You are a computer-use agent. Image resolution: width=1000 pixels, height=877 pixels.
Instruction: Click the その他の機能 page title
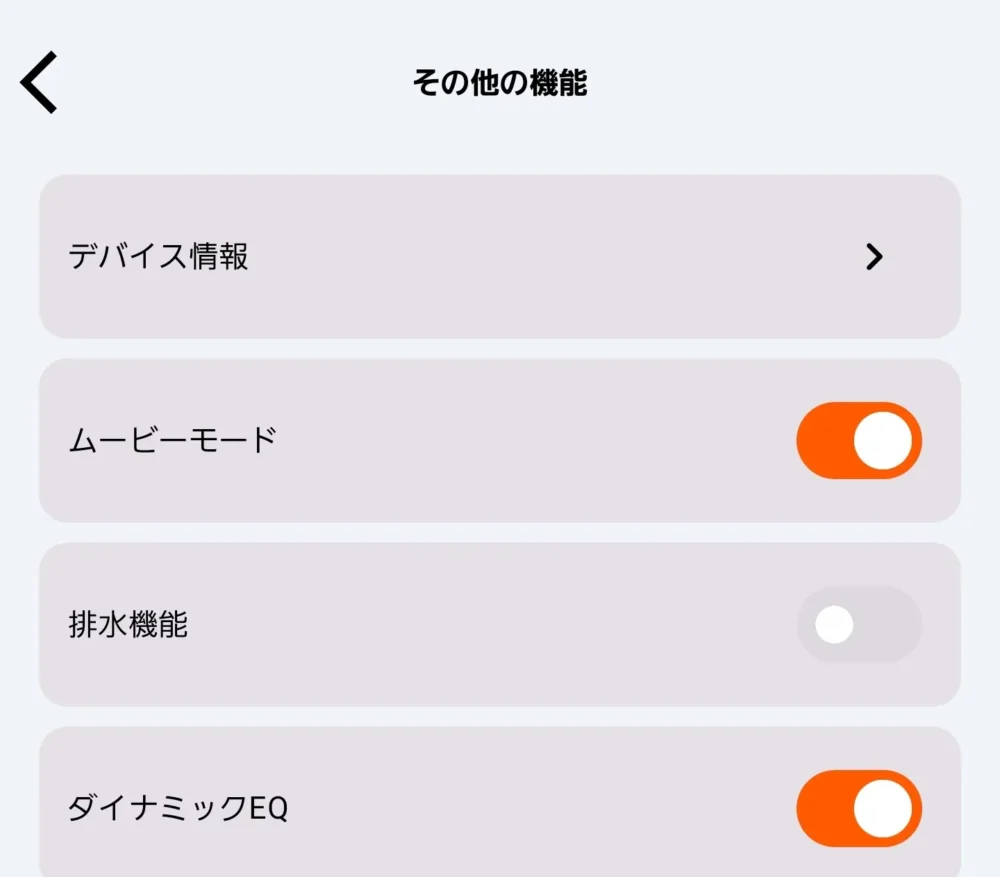(500, 83)
